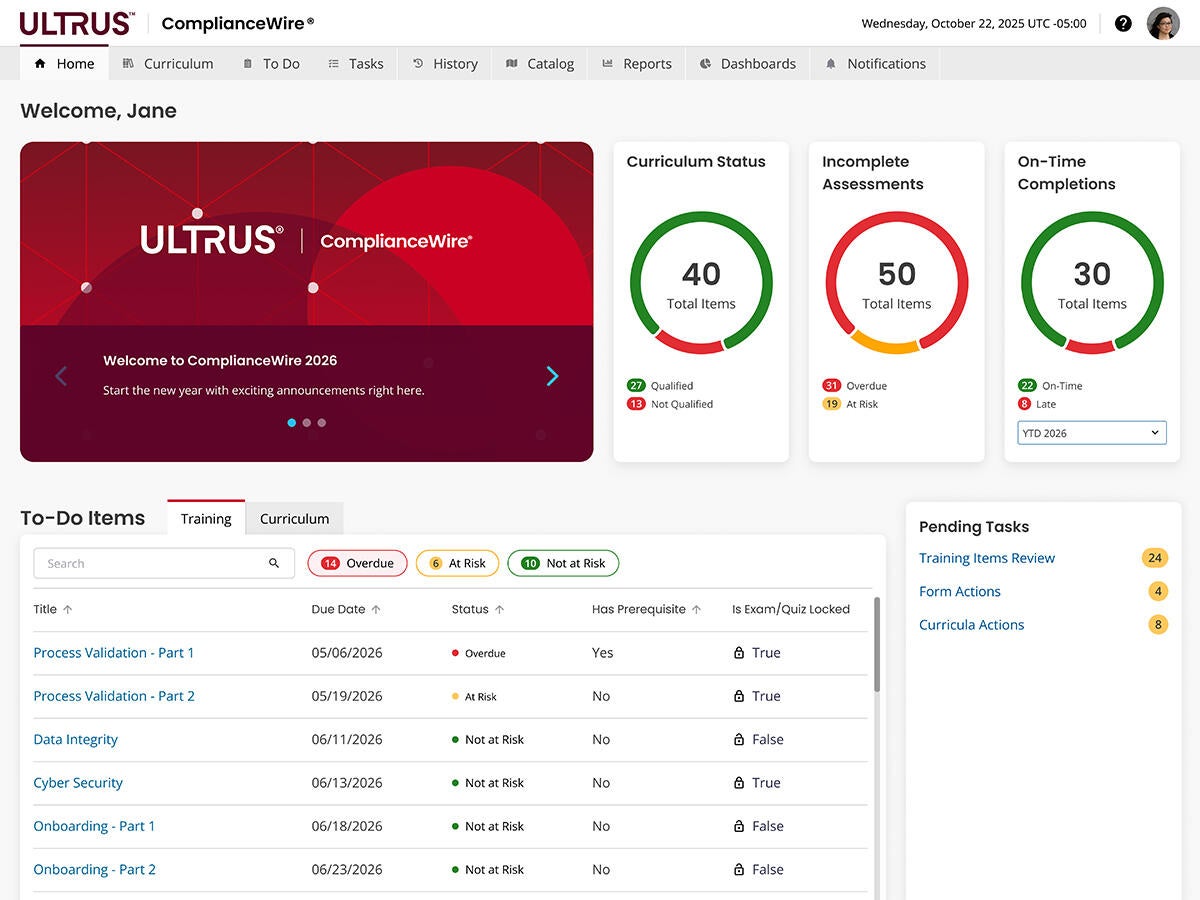Toggle the At Risk filter chip

click(457, 563)
